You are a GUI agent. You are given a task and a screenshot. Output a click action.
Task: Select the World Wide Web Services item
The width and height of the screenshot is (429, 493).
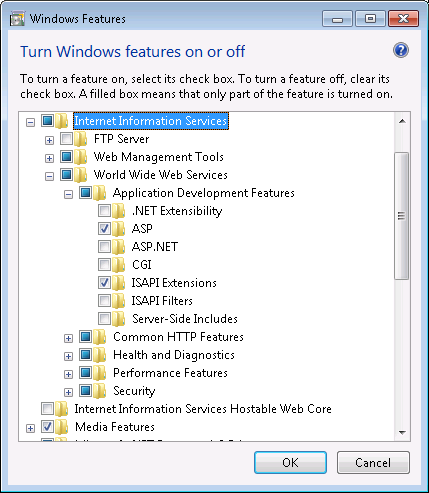(x=161, y=175)
